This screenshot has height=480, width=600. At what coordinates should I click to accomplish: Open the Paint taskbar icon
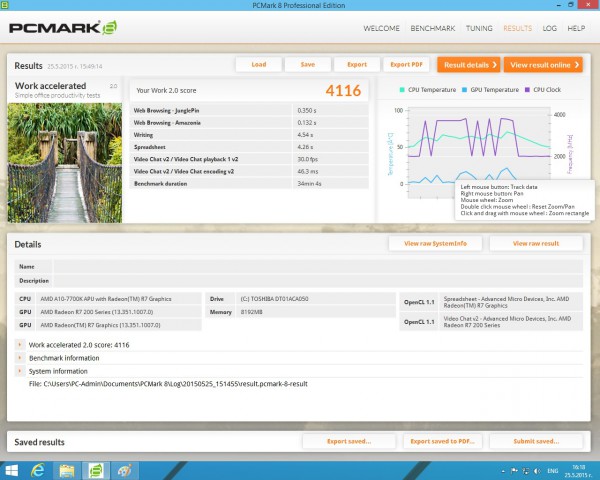(x=125, y=471)
